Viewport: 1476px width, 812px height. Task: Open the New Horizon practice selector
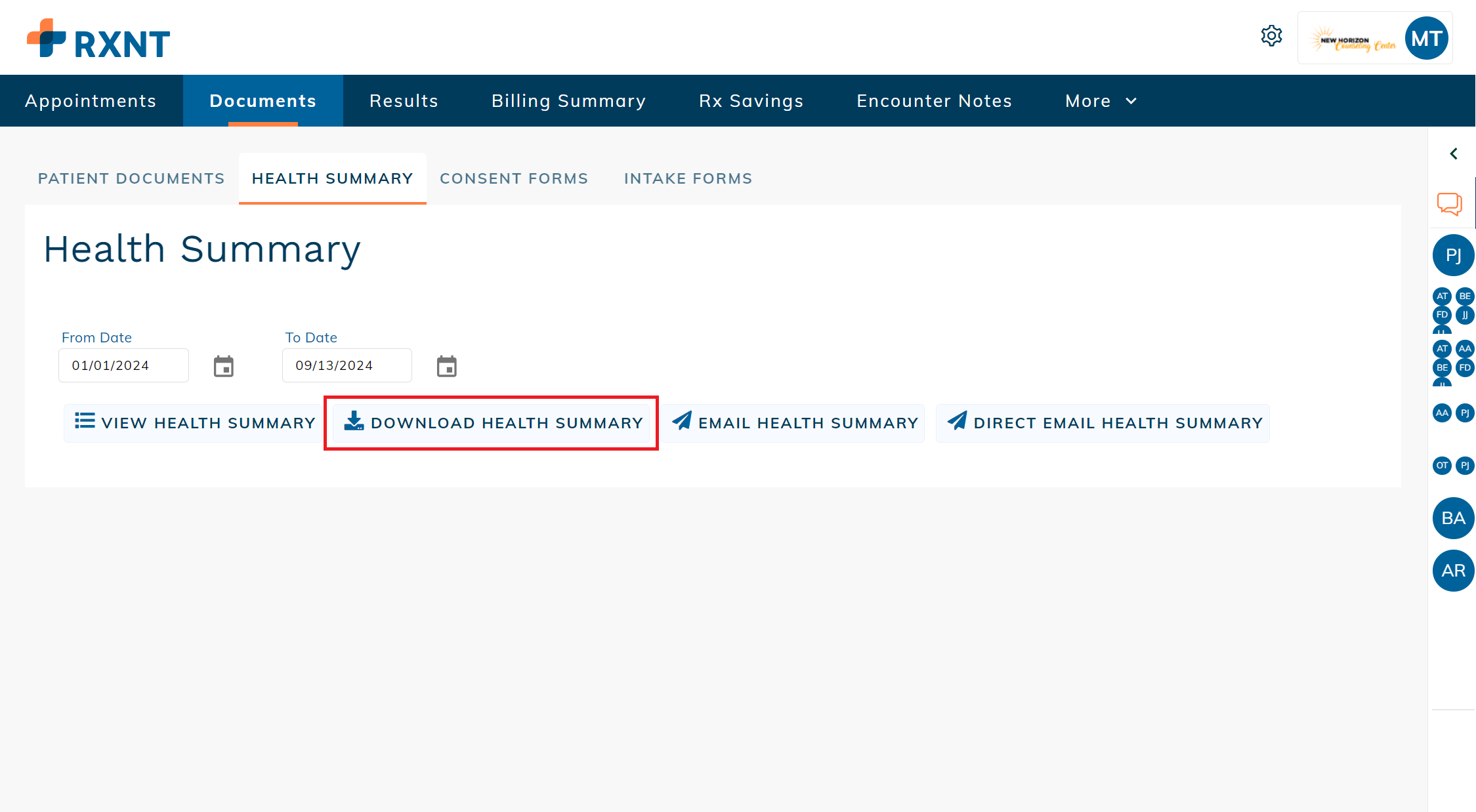pyautogui.click(x=1353, y=39)
